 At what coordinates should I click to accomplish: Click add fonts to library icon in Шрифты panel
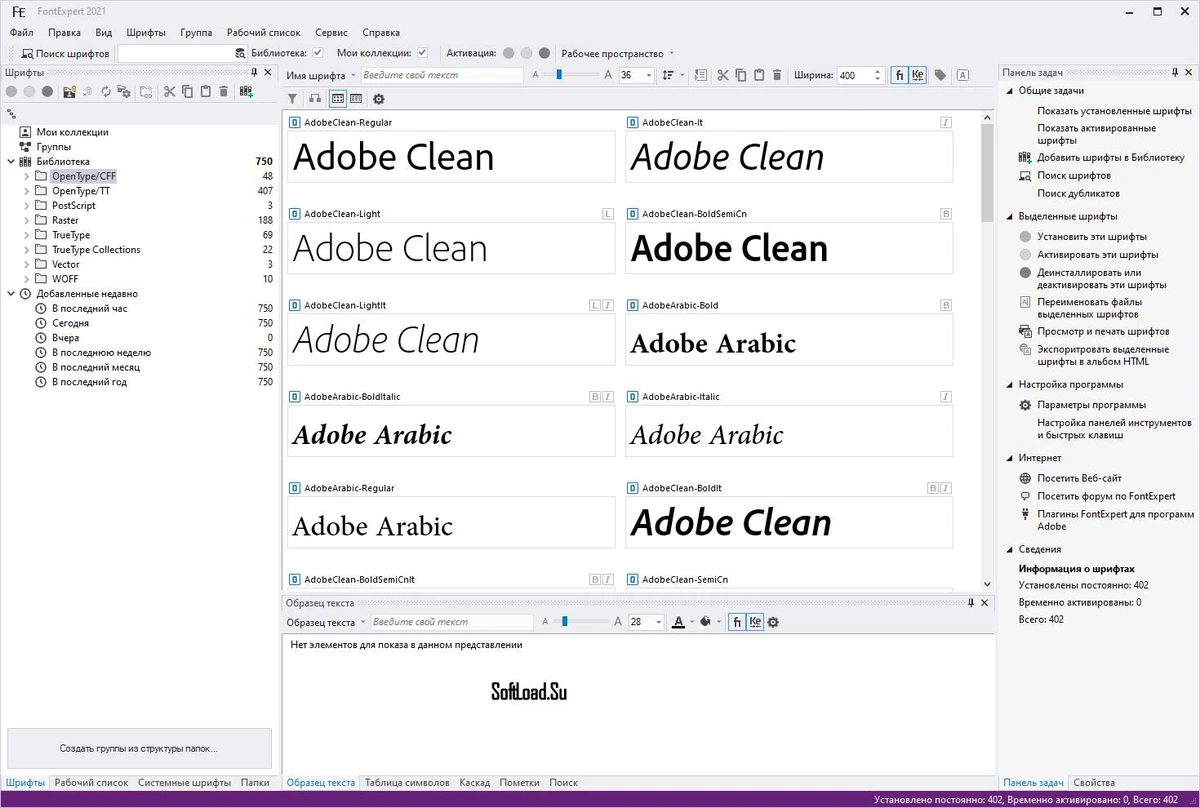[245, 91]
